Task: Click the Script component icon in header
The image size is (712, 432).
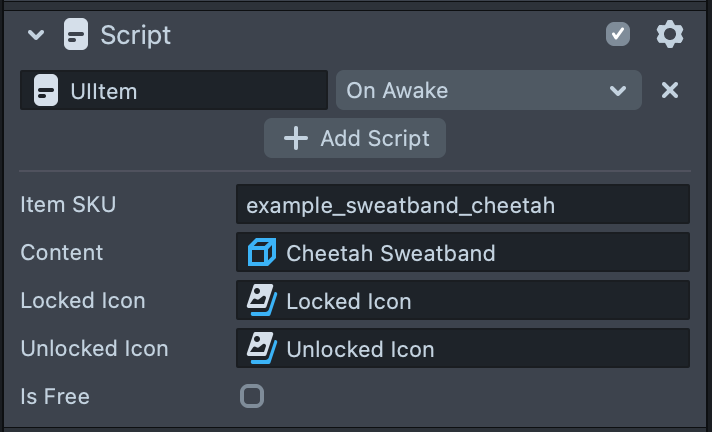Action: click(75, 35)
